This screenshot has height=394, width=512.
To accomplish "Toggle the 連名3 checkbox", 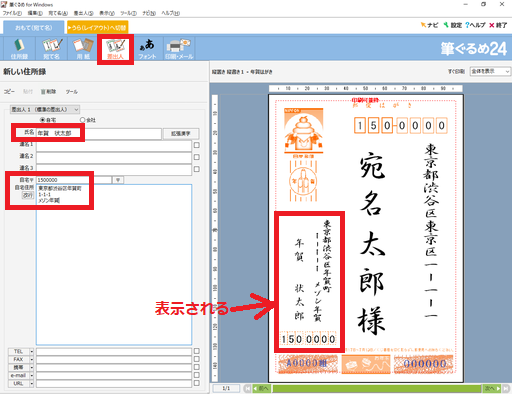I will 197,169.
